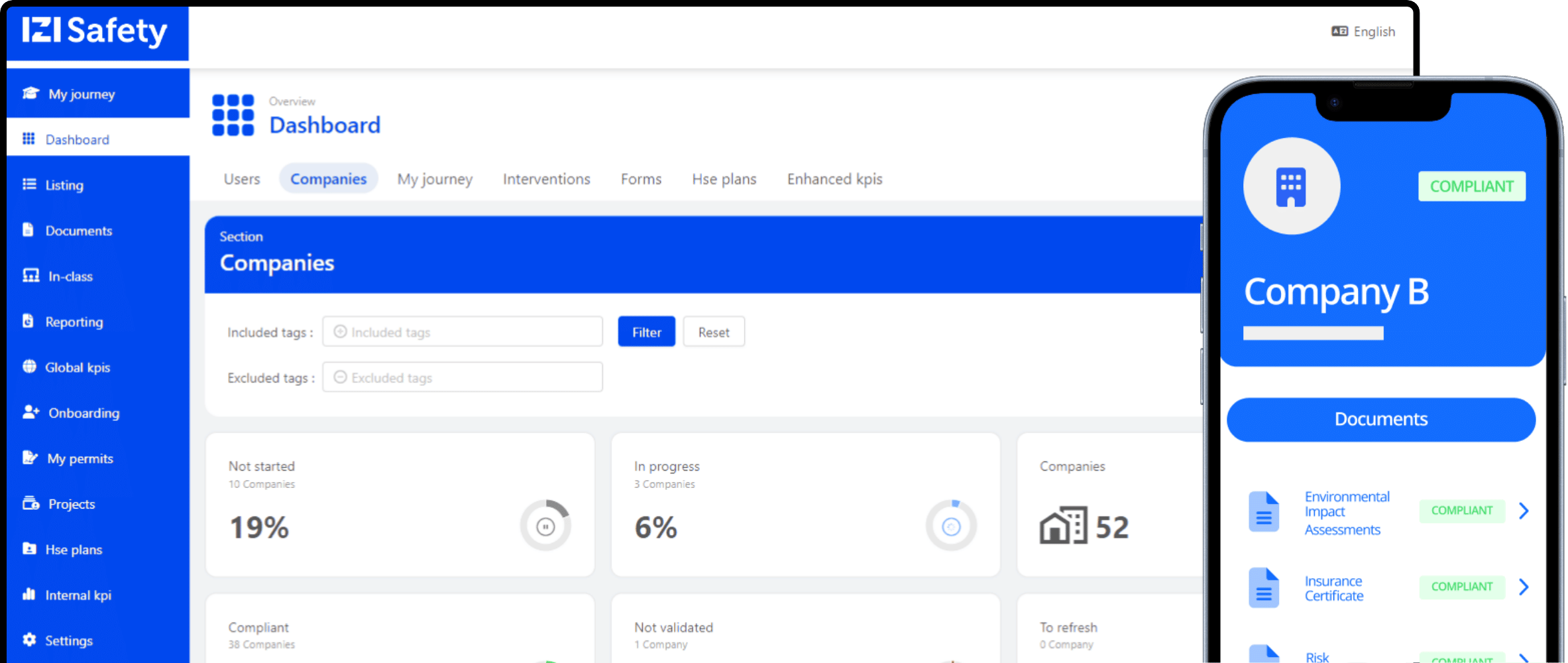Switch to the Interventions tab

pyautogui.click(x=546, y=179)
